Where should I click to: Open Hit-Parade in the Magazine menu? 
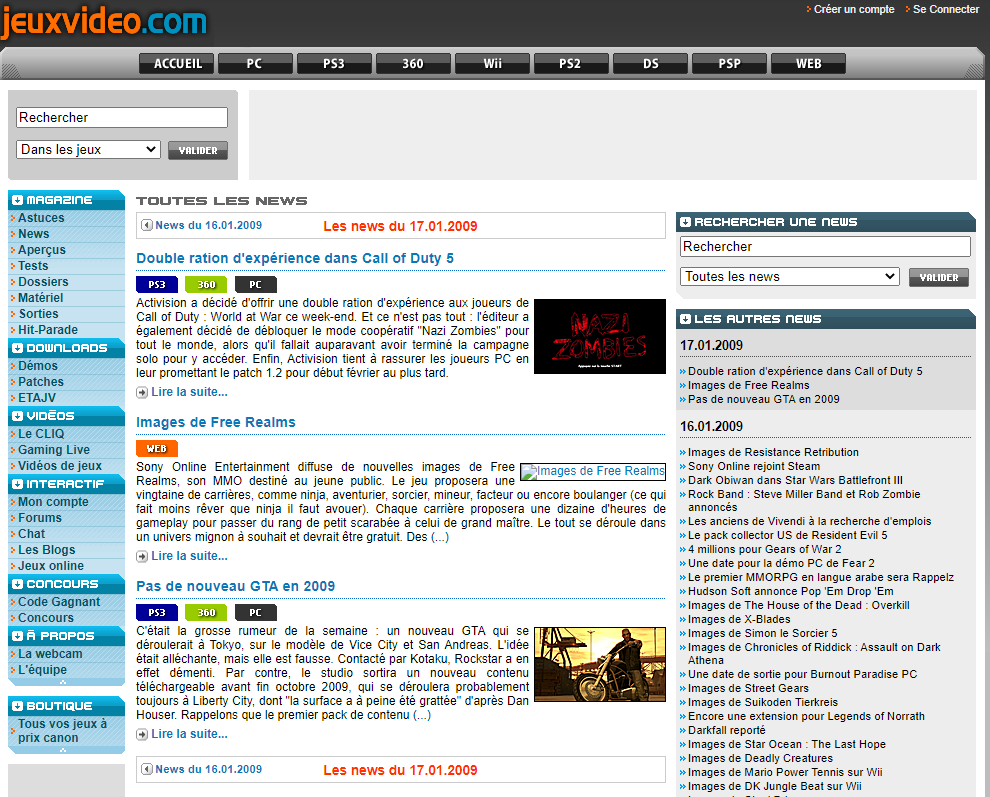48,330
